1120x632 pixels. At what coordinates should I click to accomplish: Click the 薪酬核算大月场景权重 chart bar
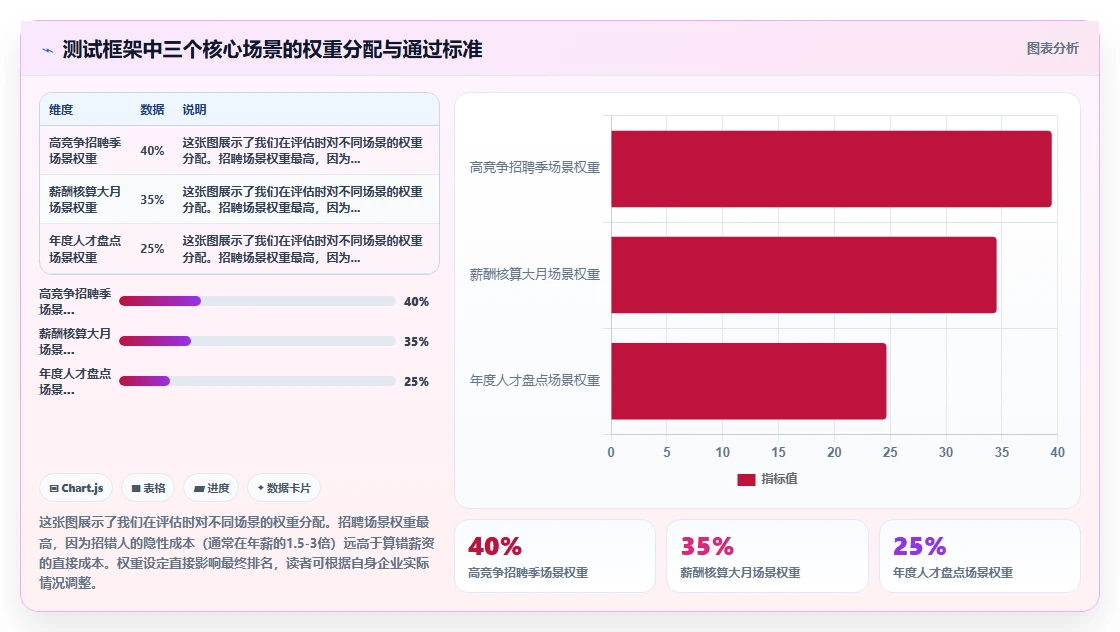[804, 275]
